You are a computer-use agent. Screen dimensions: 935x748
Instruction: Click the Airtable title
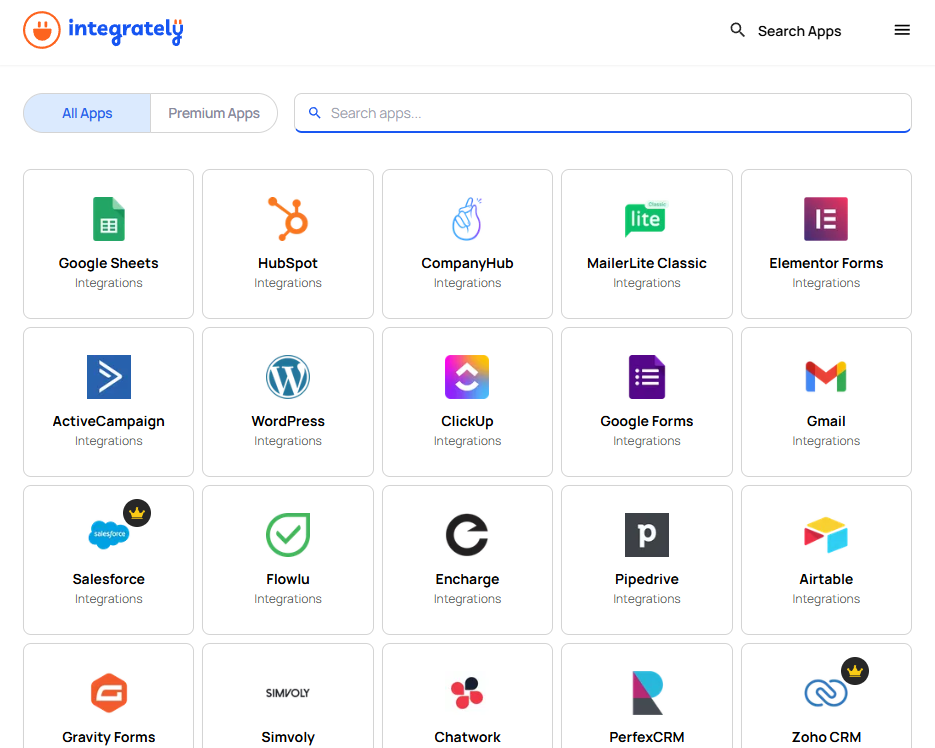826,579
